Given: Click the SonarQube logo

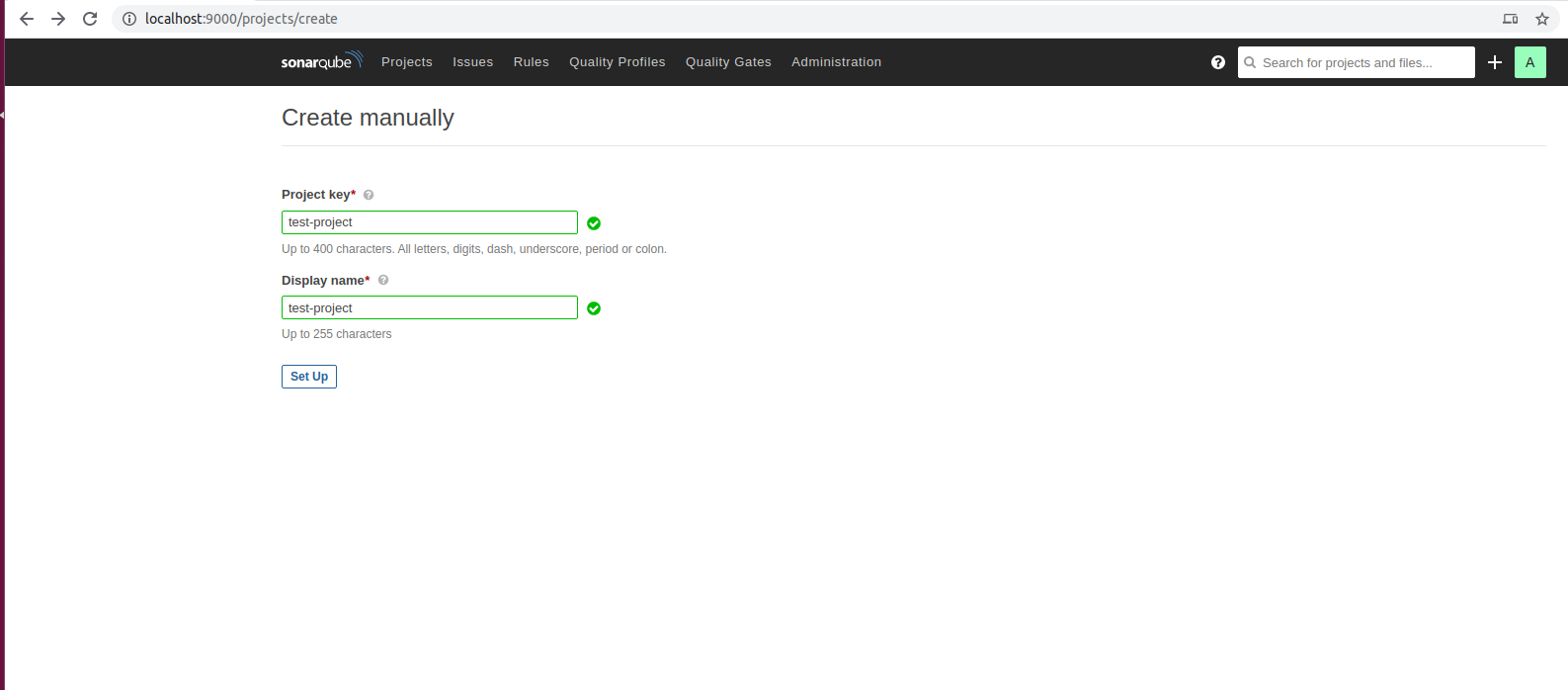Looking at the screenshot, I should click(322, 61).
